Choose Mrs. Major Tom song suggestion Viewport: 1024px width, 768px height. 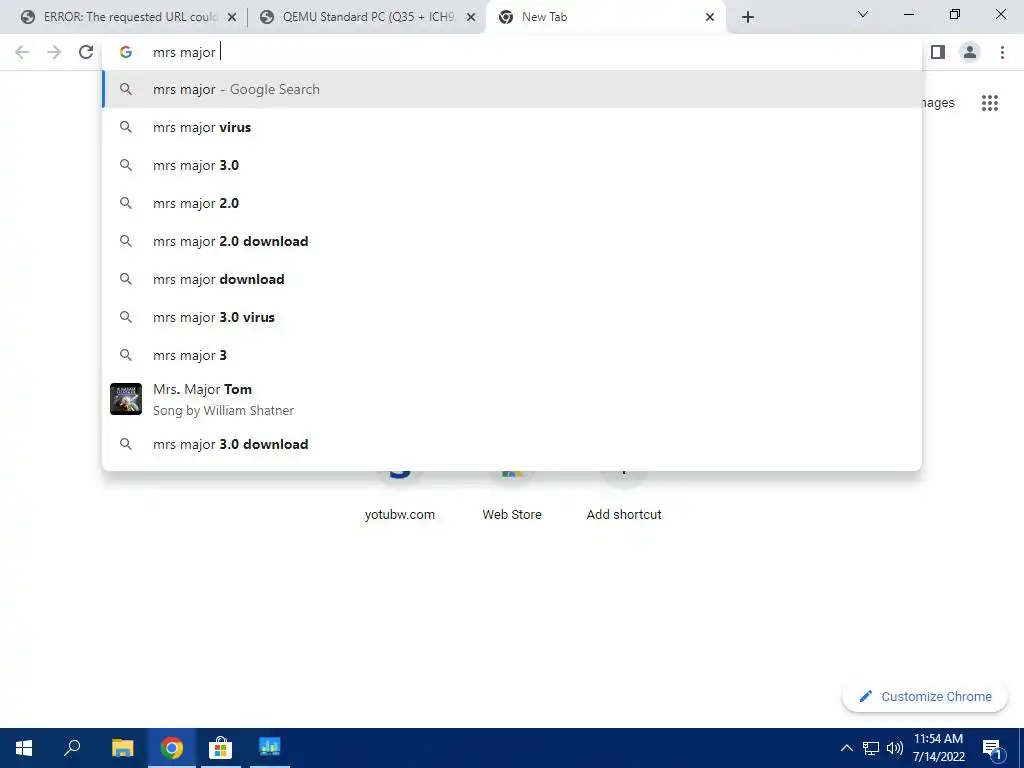(512, 399)
